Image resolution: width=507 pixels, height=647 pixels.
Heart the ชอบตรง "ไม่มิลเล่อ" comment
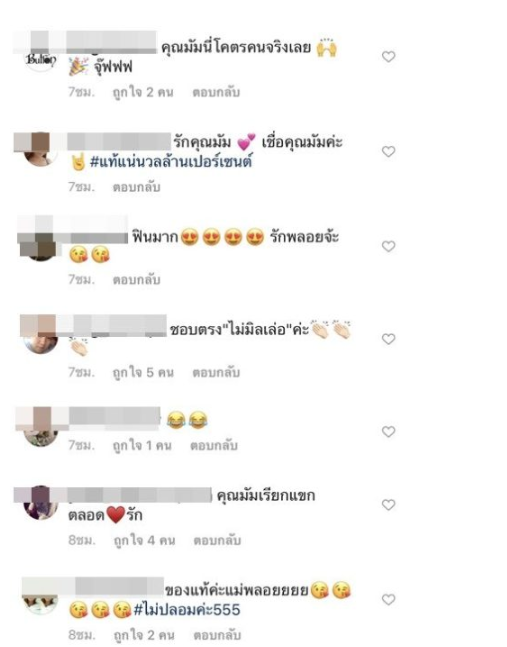point(388,339)
